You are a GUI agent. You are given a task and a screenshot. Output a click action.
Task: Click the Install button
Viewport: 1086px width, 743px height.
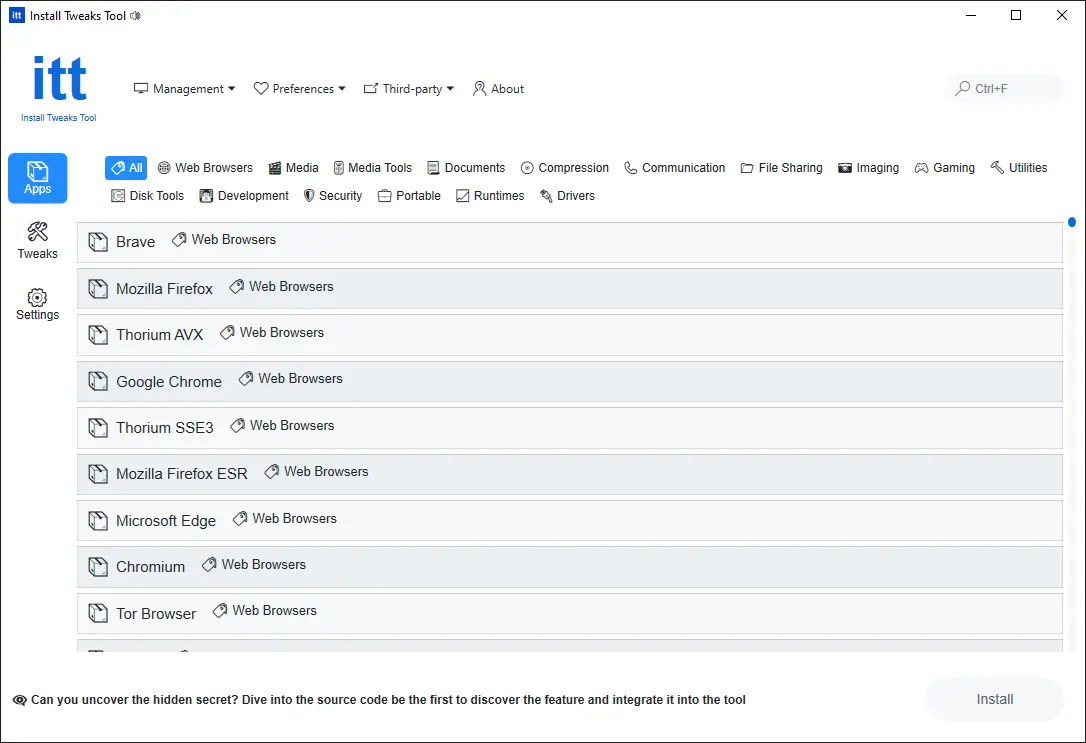(x=995, y=699)
